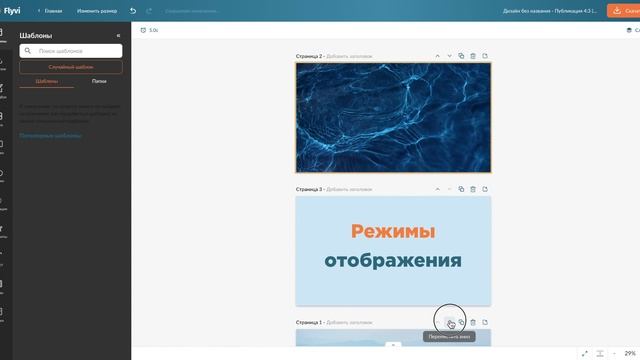Delete Страница 3
The height and width of the screenshot is (360, 640).
pyautogui.click(x=473, y=189)
